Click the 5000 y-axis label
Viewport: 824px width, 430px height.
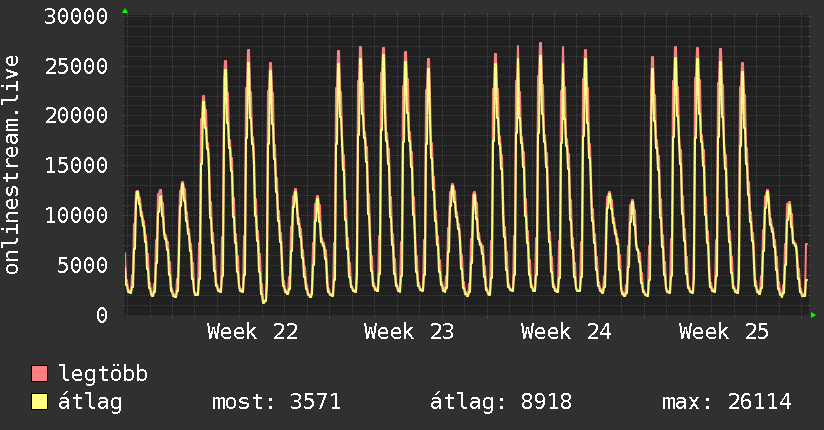[x=83, y=265]
